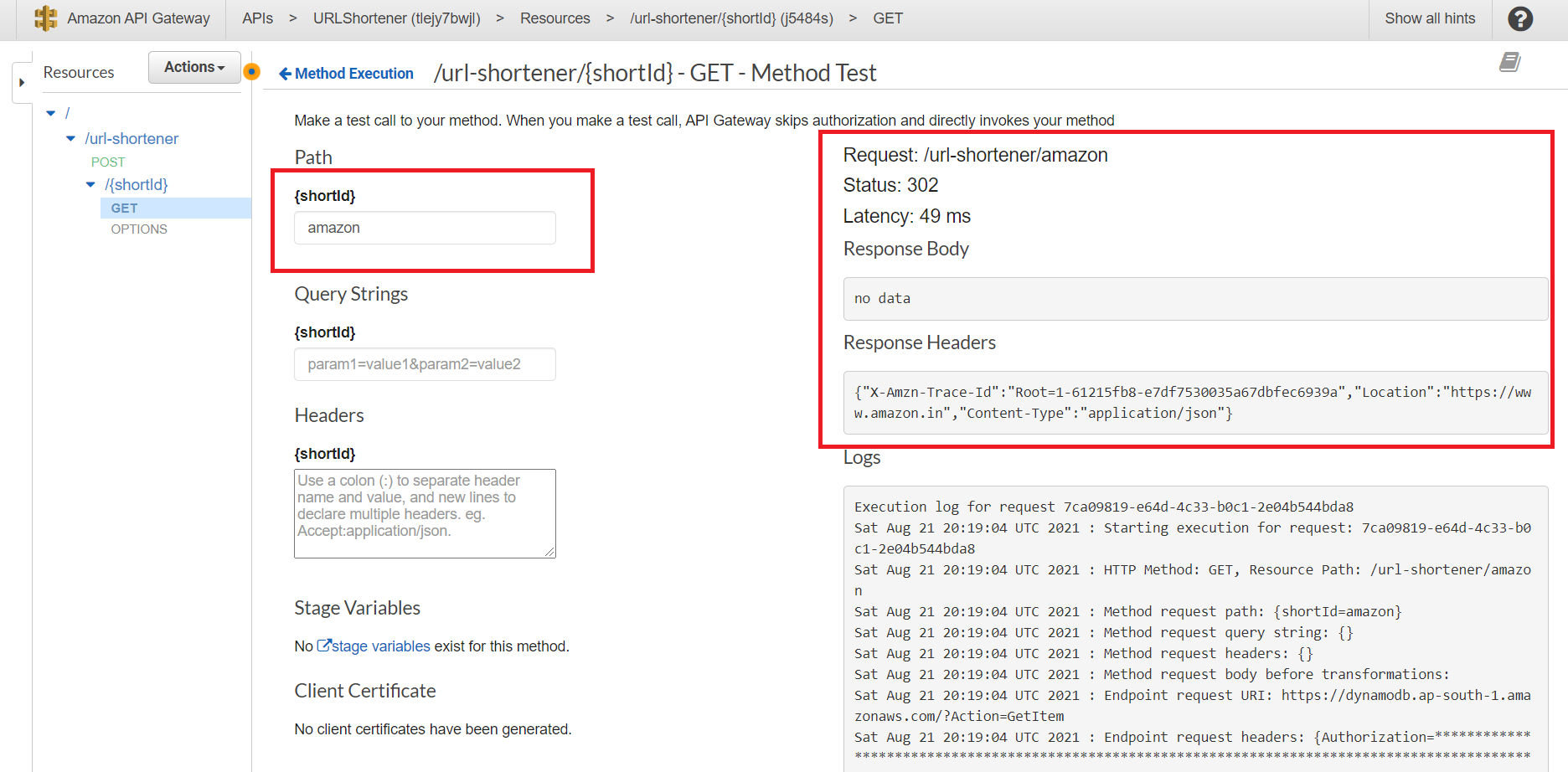Click the Logs heading
Image resolution: width=1568 pixels, height=772 pixels.
coord(861,457)
